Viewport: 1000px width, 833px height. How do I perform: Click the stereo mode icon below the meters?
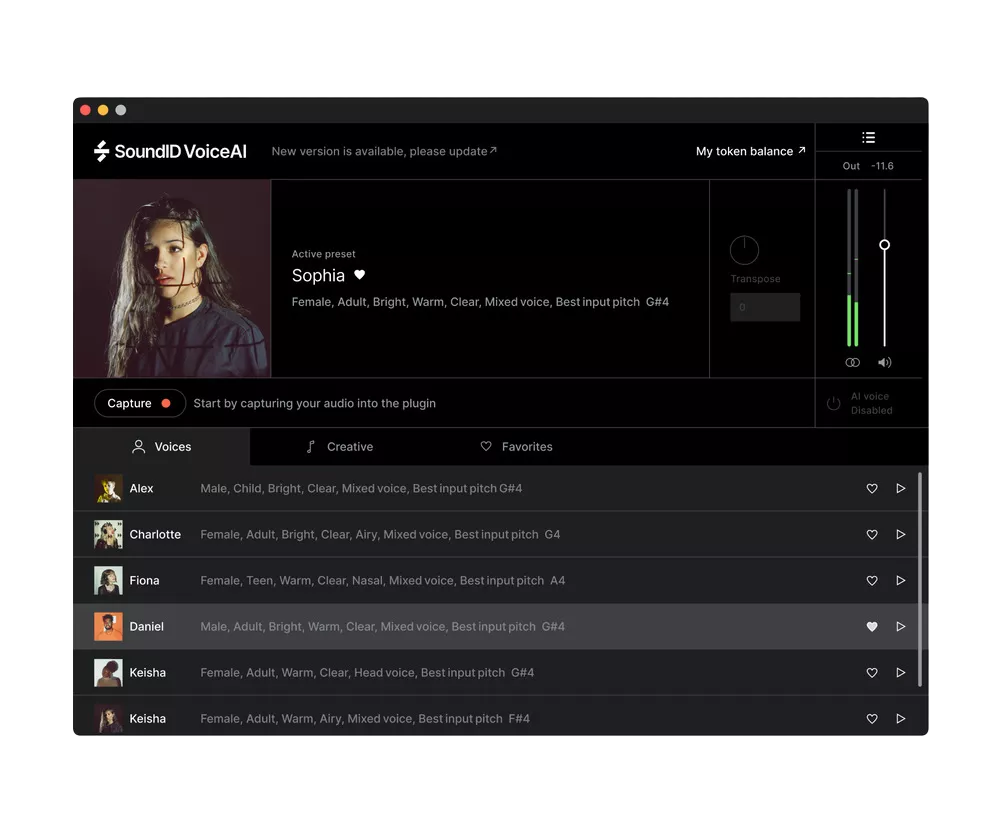(x=852, y=362)
